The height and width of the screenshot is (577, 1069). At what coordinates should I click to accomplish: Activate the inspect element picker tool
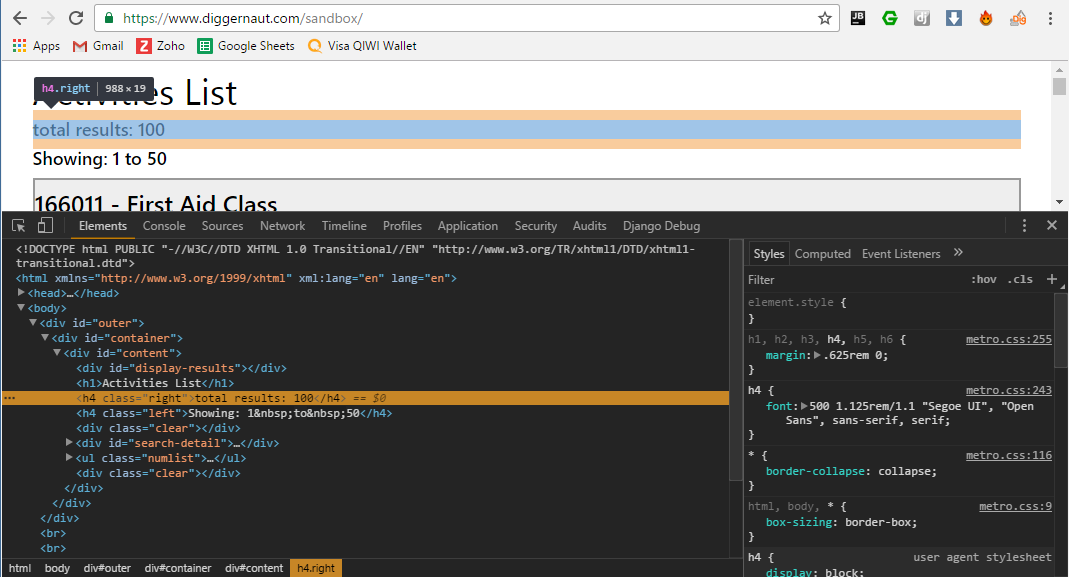[x=19, y=226]
